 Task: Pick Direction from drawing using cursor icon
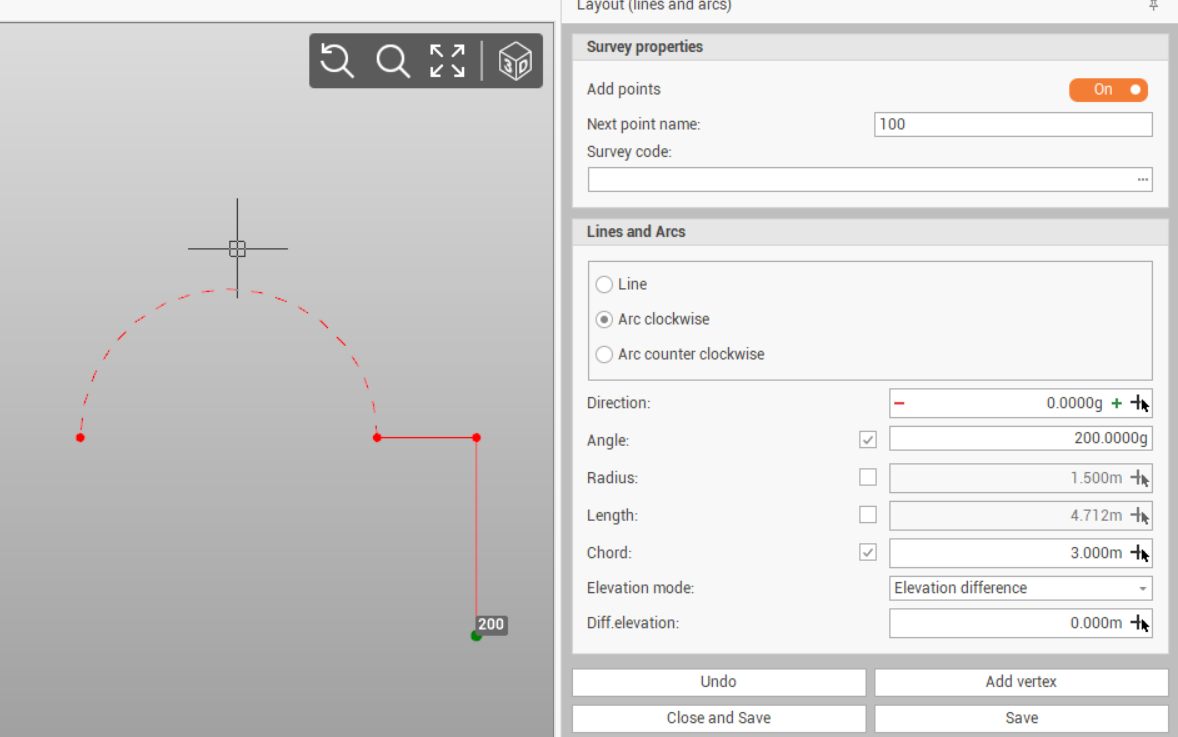click(1140, 404)
